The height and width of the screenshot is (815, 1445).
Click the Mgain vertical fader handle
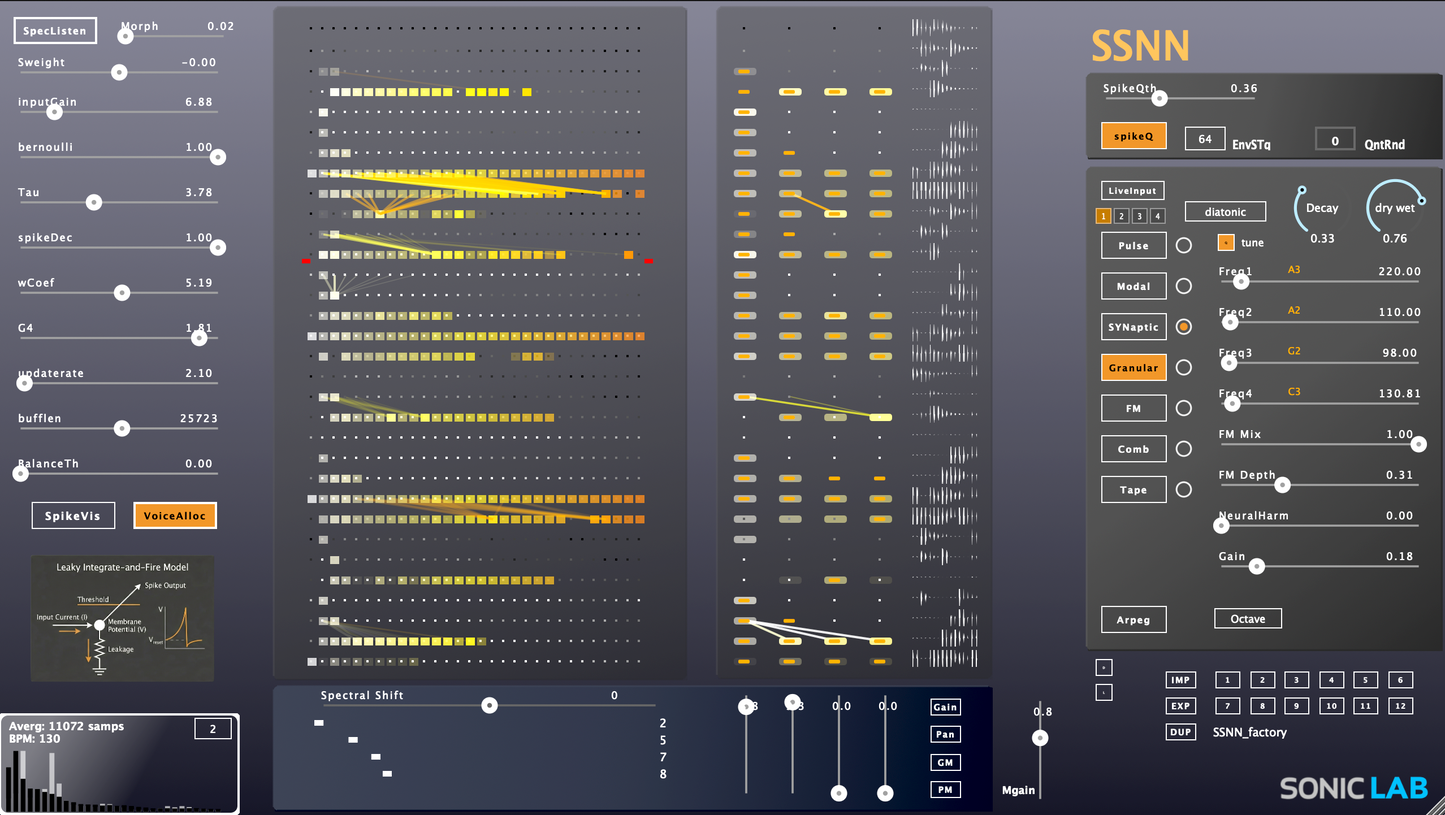(x=1040, y=738)
